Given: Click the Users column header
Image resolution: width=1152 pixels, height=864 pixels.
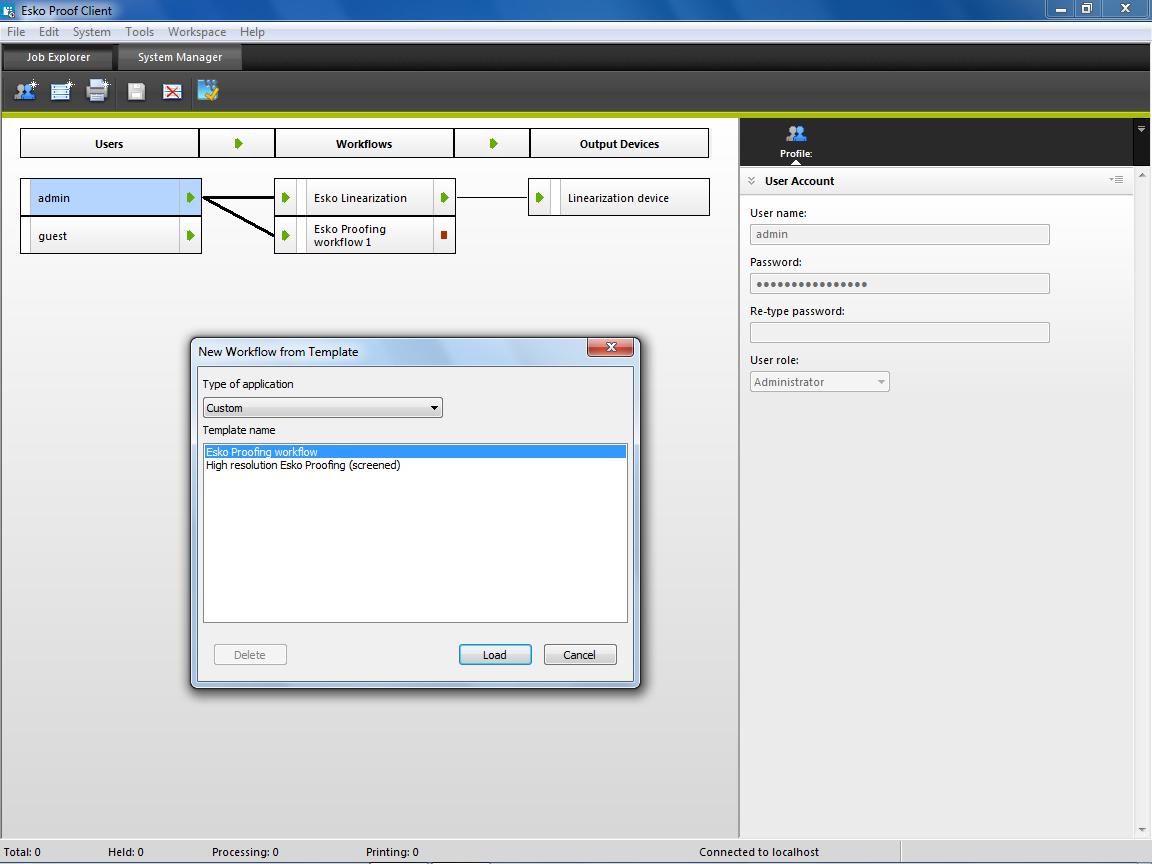Looking at the screenshot, I should point(109,143).
